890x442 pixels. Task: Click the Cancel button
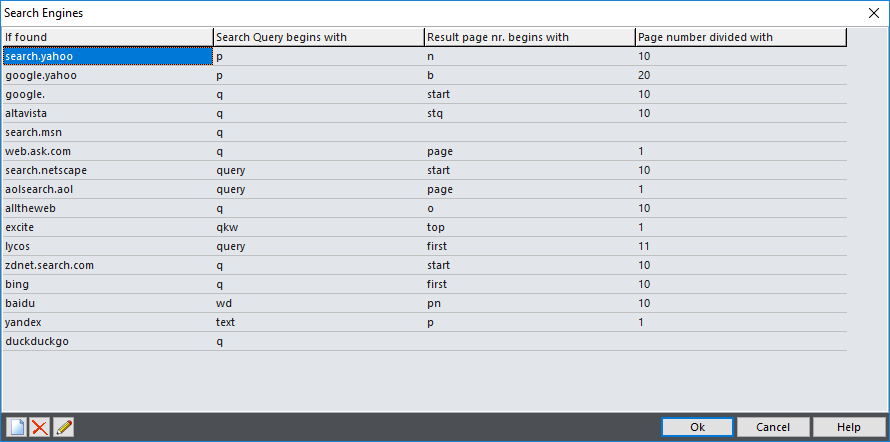pos(773,427)
